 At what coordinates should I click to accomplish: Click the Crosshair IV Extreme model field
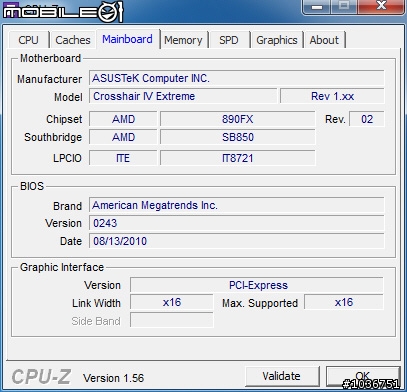[x=183, y=96]
